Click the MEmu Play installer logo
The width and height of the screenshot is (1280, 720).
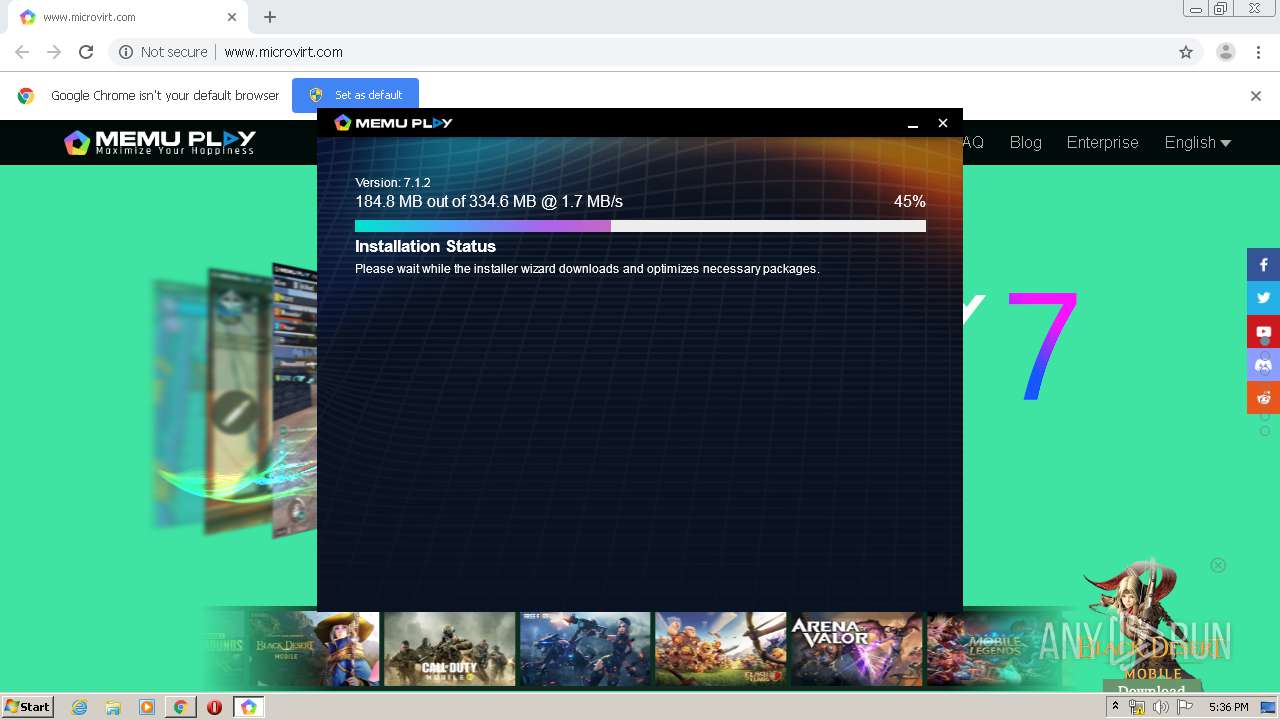[393, 122]
